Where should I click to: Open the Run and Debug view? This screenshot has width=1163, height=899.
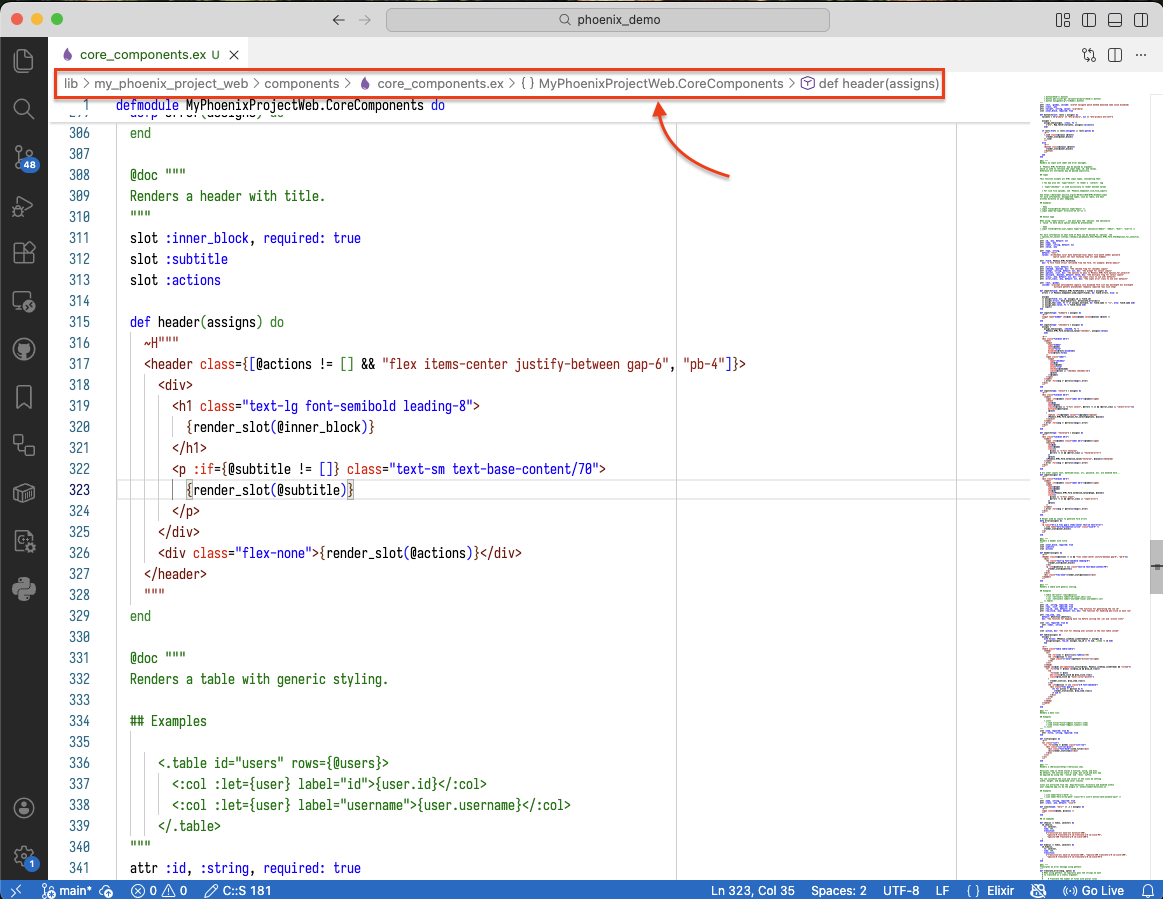point(23,206)
